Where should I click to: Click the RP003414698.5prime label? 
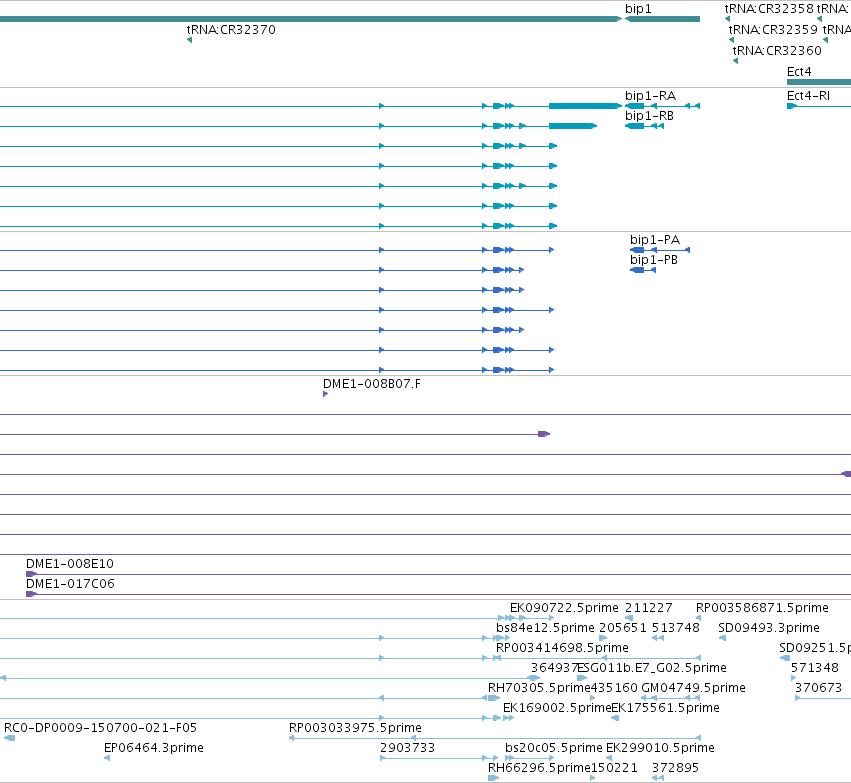562,647
